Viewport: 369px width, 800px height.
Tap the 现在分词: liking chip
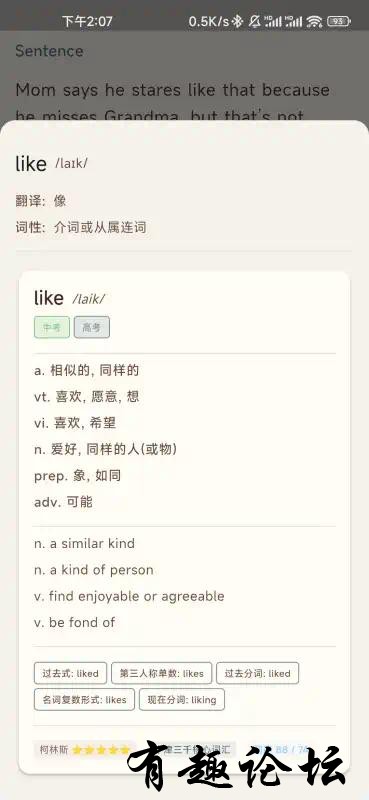[182, 699]
